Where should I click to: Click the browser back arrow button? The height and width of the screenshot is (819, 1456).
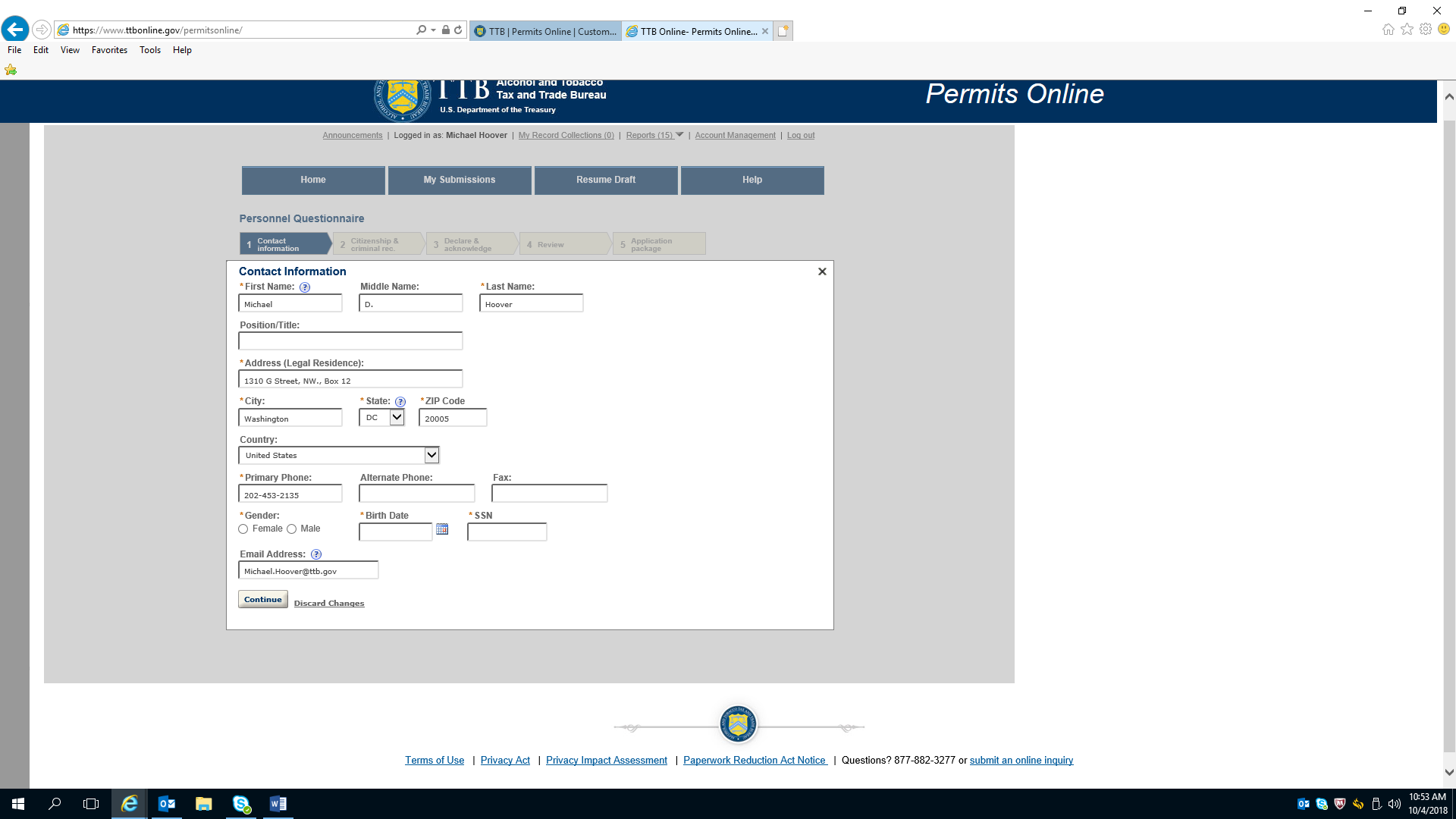15,30
